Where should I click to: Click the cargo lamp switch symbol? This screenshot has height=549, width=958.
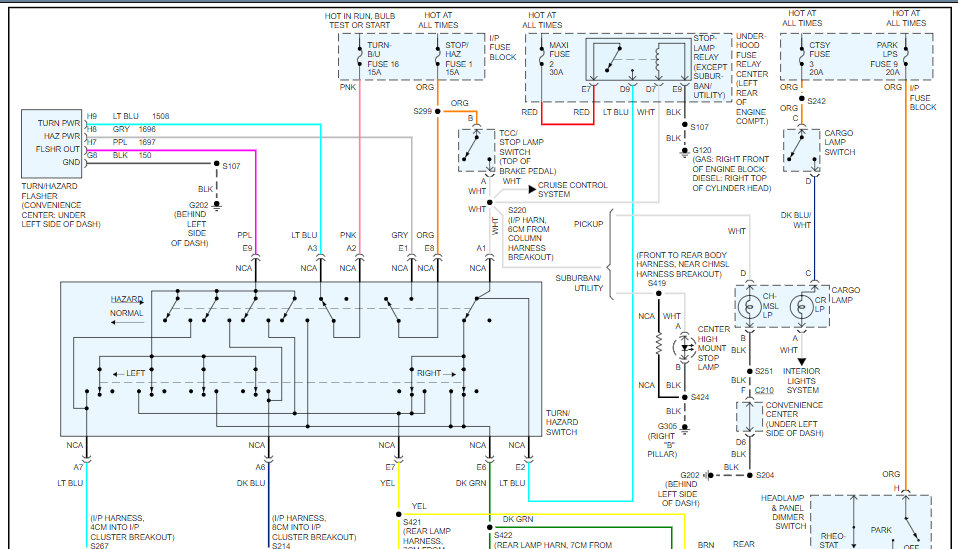click(802, 150)
